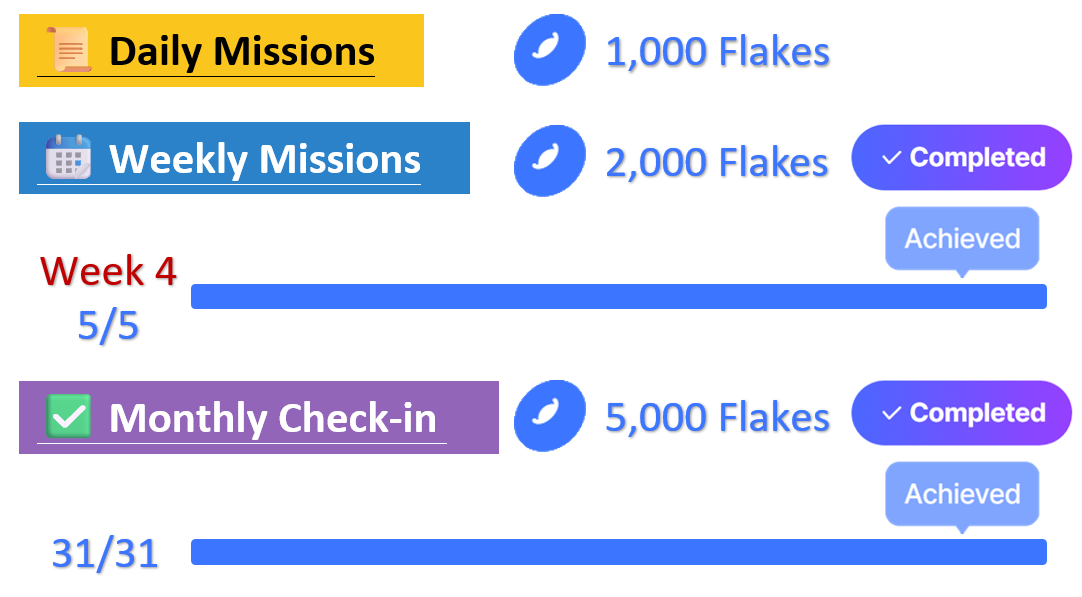
Task: Click the flake coin icon beside 1,000 Flakes
Action: [549, 50]
